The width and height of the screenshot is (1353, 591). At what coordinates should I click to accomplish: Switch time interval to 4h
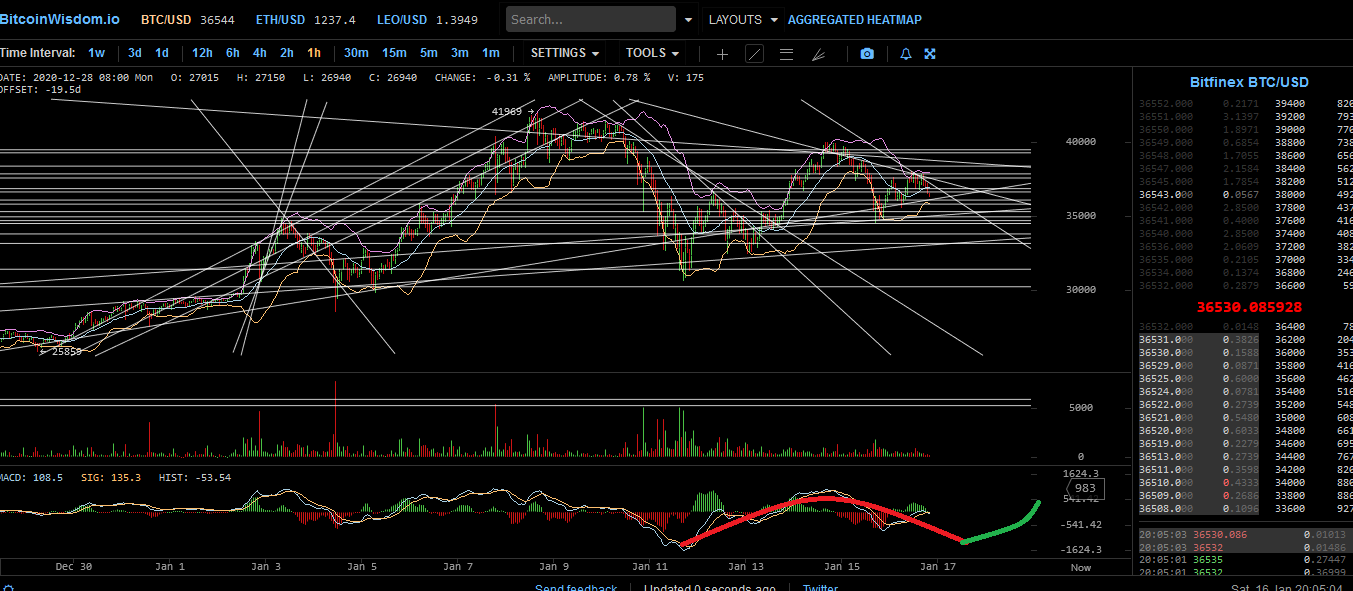coord(260,53)
